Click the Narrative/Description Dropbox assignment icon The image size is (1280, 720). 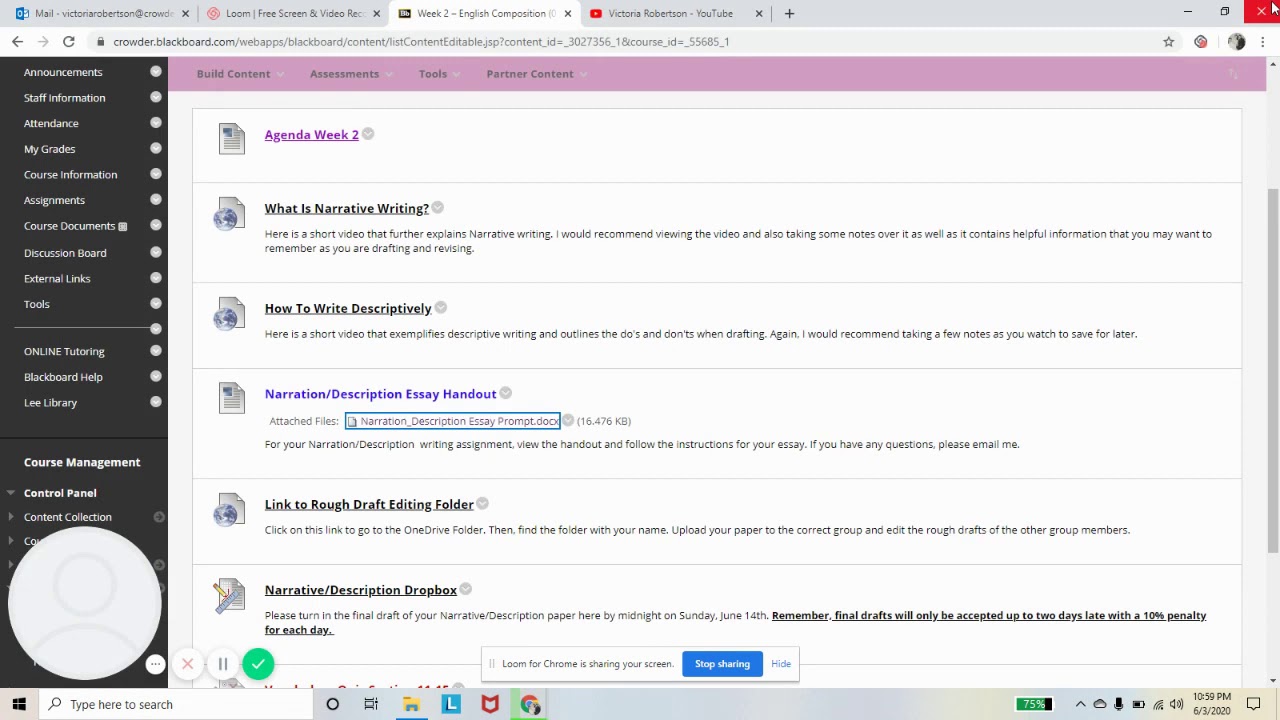tap(230, 595)
